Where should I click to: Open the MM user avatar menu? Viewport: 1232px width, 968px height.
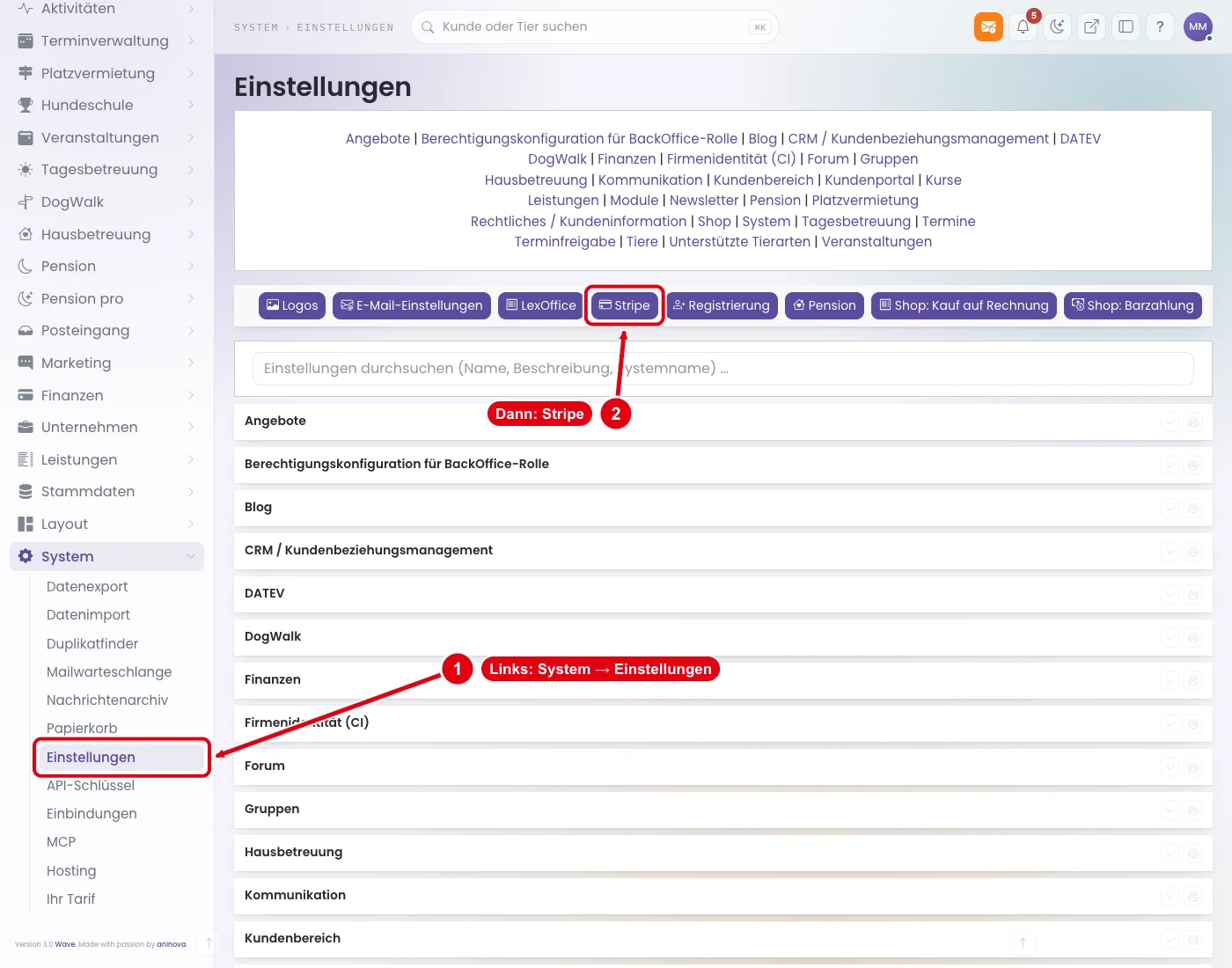tap(1198, 26)
